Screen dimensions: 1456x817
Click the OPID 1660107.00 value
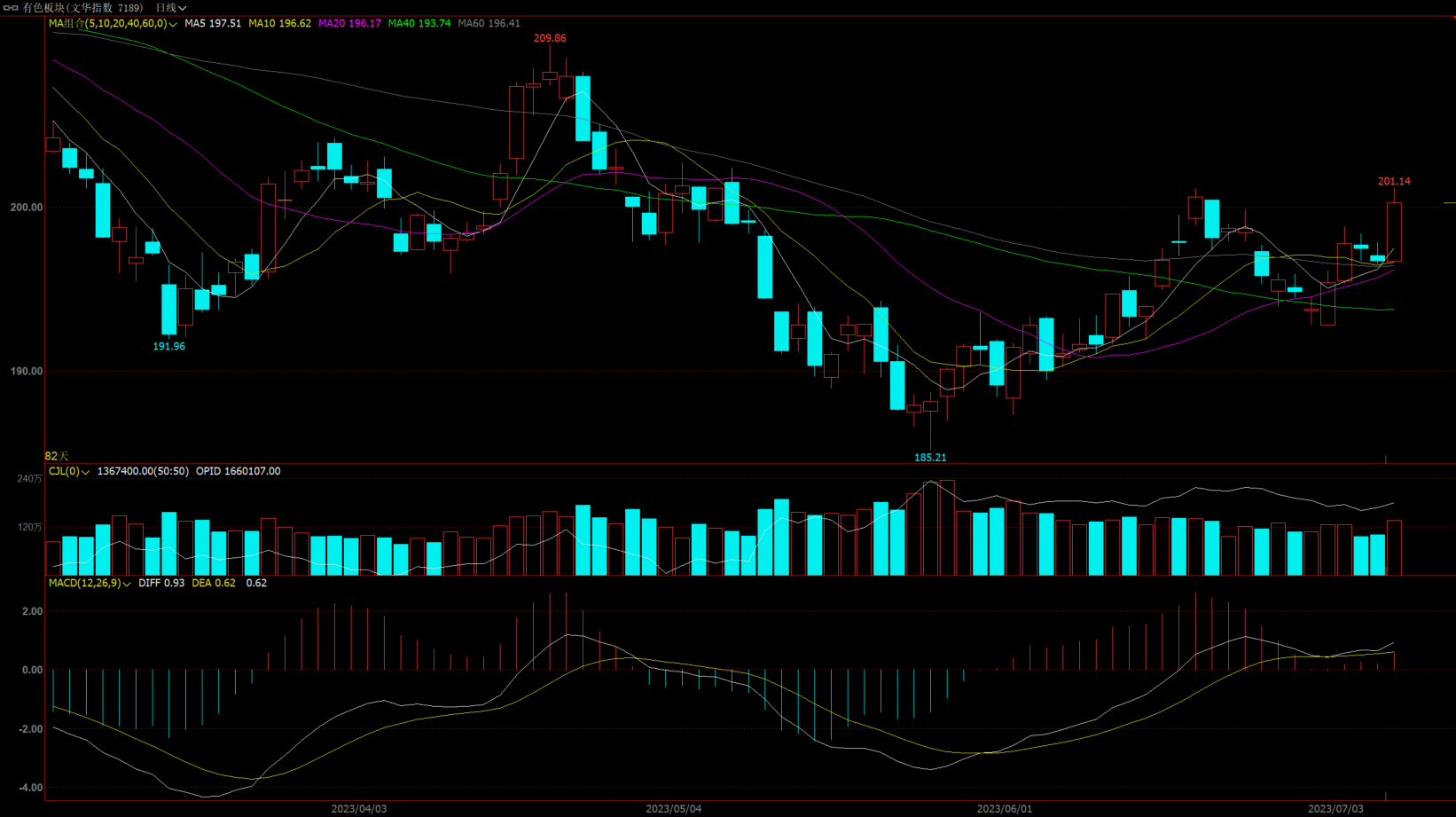(238, 472)
